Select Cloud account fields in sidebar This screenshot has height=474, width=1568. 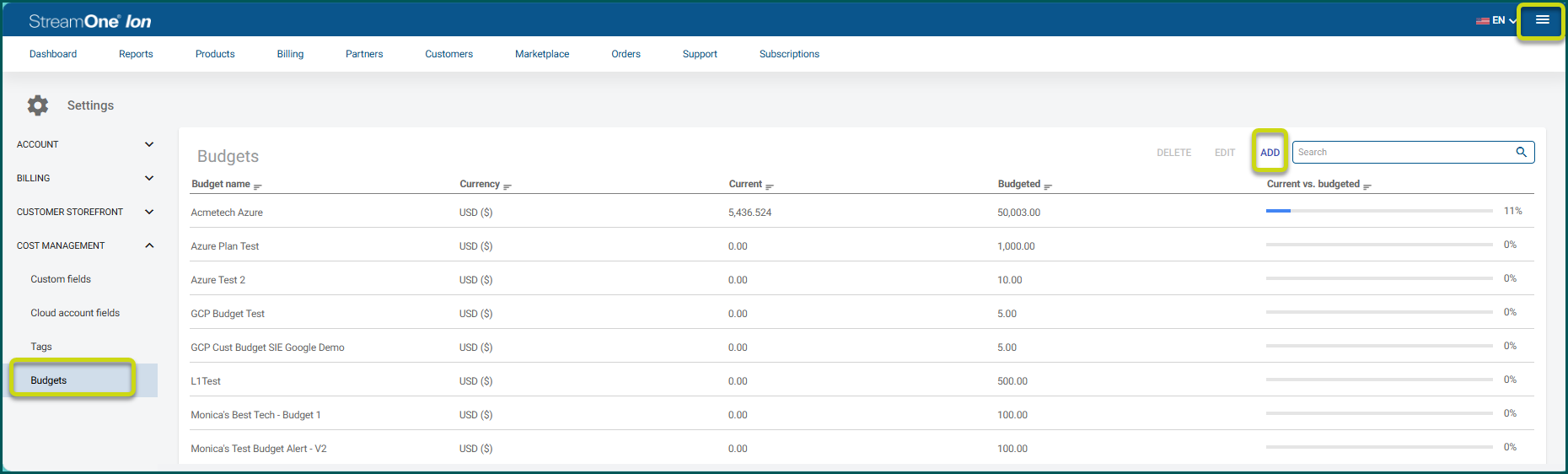[75, 313]
